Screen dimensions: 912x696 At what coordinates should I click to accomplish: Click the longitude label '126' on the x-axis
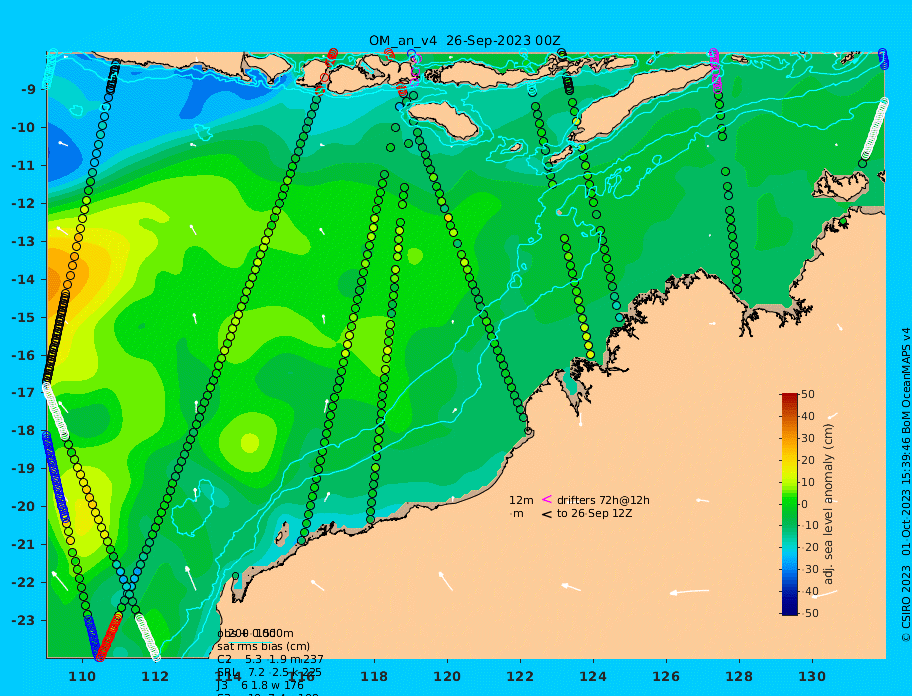click(x=666, y=676)
